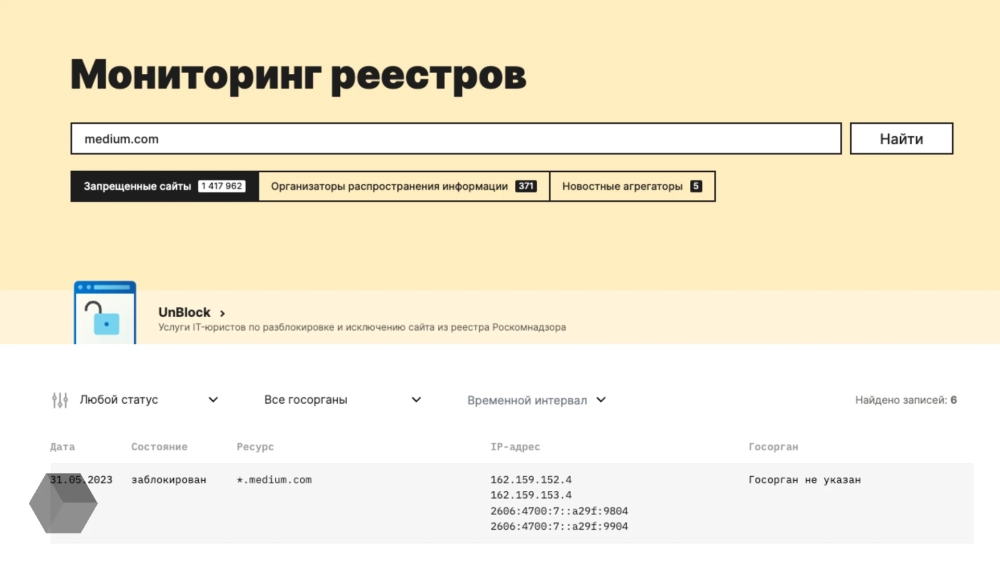Click the IP-адрес column header
The width and height of the screenshot is (1000, 563).
(x=515, y=447)
